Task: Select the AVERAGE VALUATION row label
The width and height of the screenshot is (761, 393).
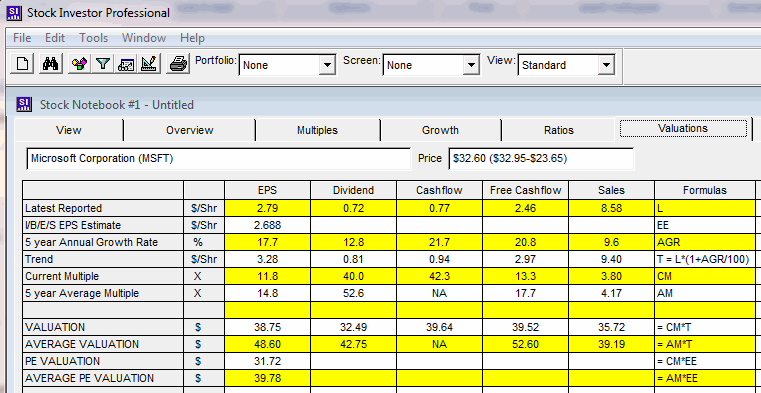Action: [103, 344]
